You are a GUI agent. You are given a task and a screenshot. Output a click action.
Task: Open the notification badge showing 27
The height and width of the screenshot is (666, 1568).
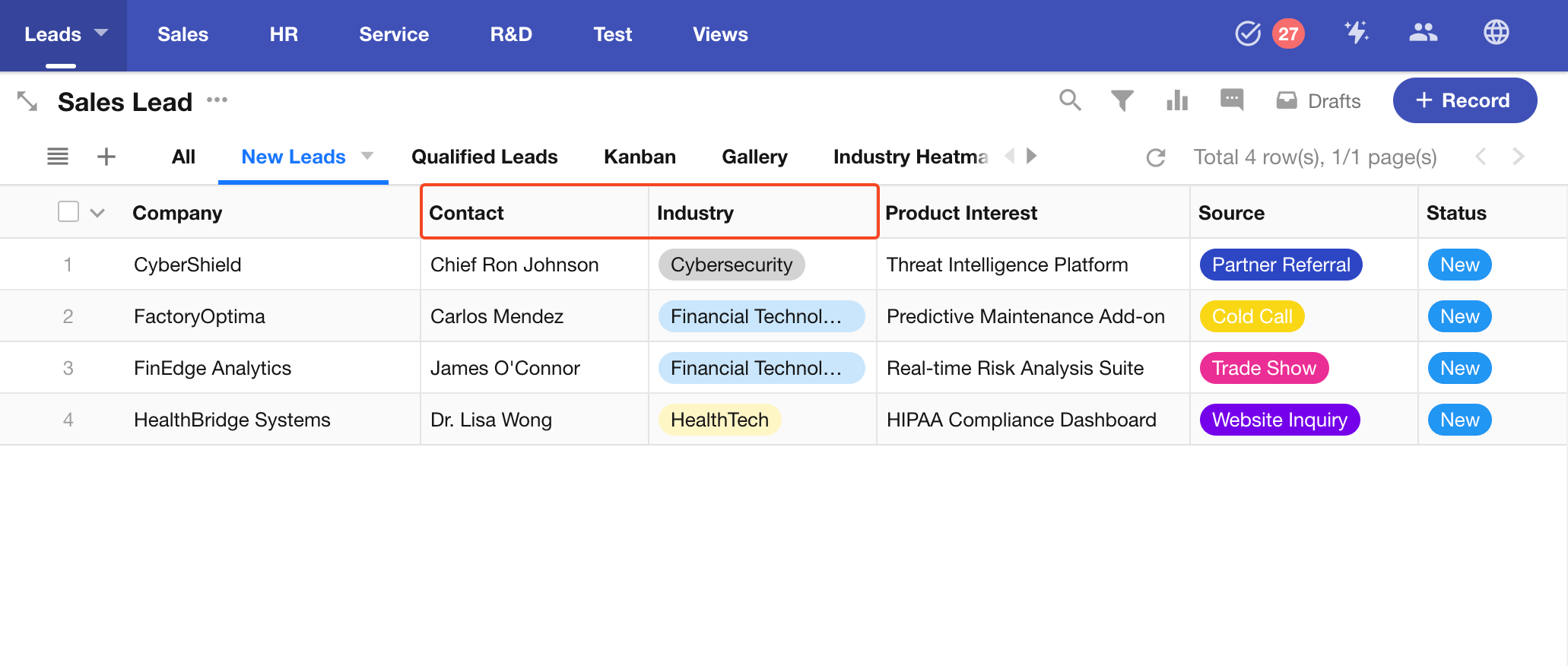[x=1287, y=33]
